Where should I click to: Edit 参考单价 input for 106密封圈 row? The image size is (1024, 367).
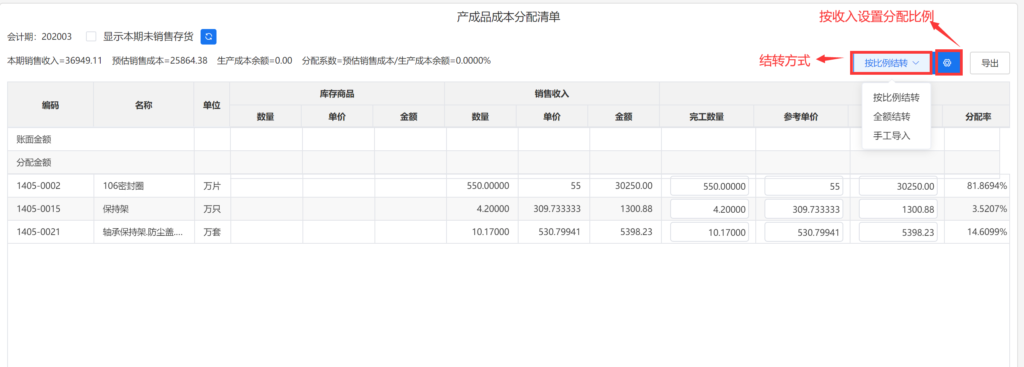point(803,186)
